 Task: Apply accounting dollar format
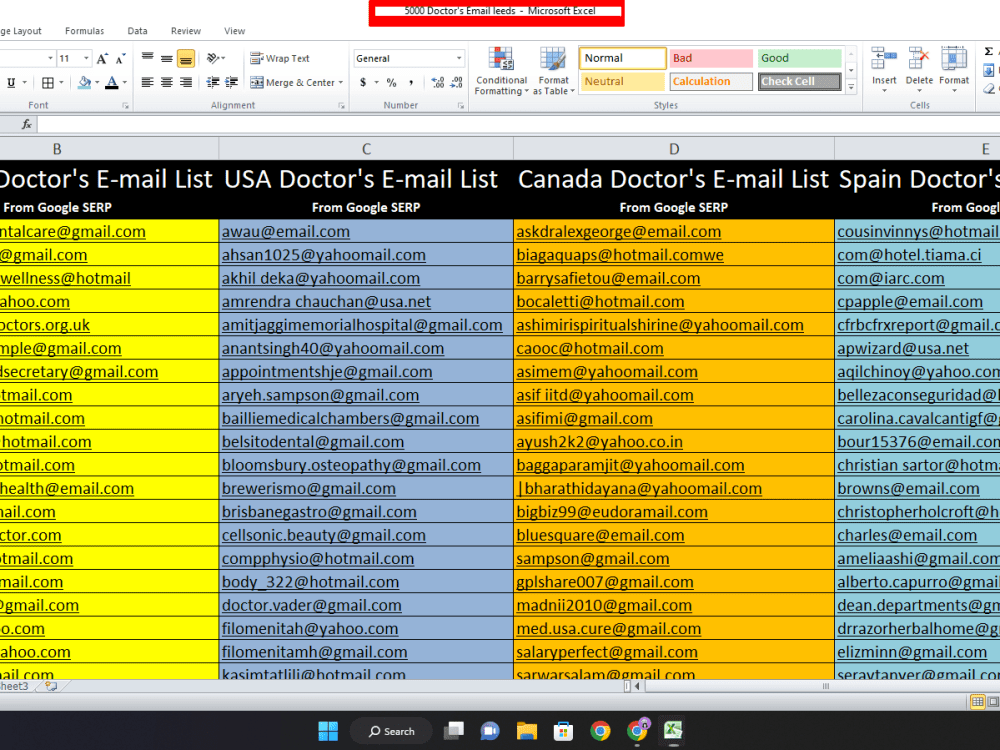click(363, 82)
